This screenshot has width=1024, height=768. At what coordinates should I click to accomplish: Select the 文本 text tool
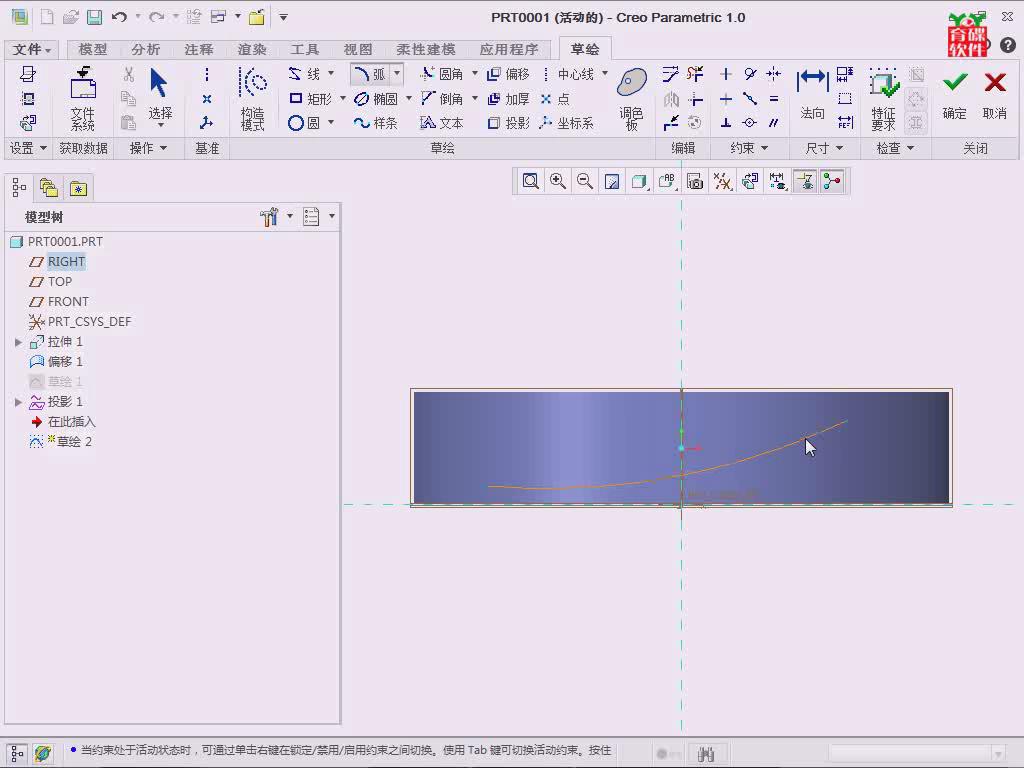pyautogui.click(x=441, y=123)
